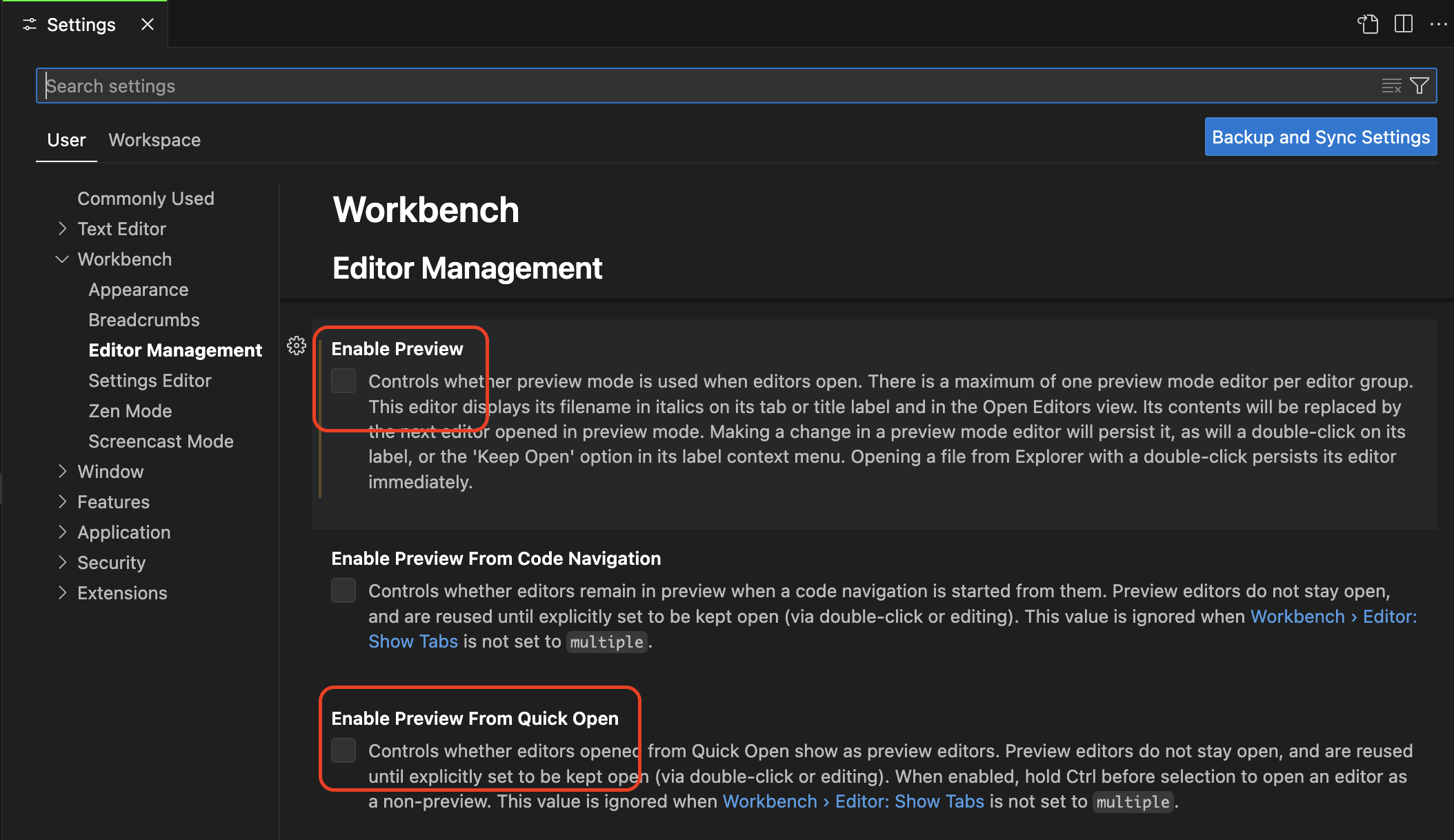
Task: Select Settings Editor in the tree
Action: 150,380
